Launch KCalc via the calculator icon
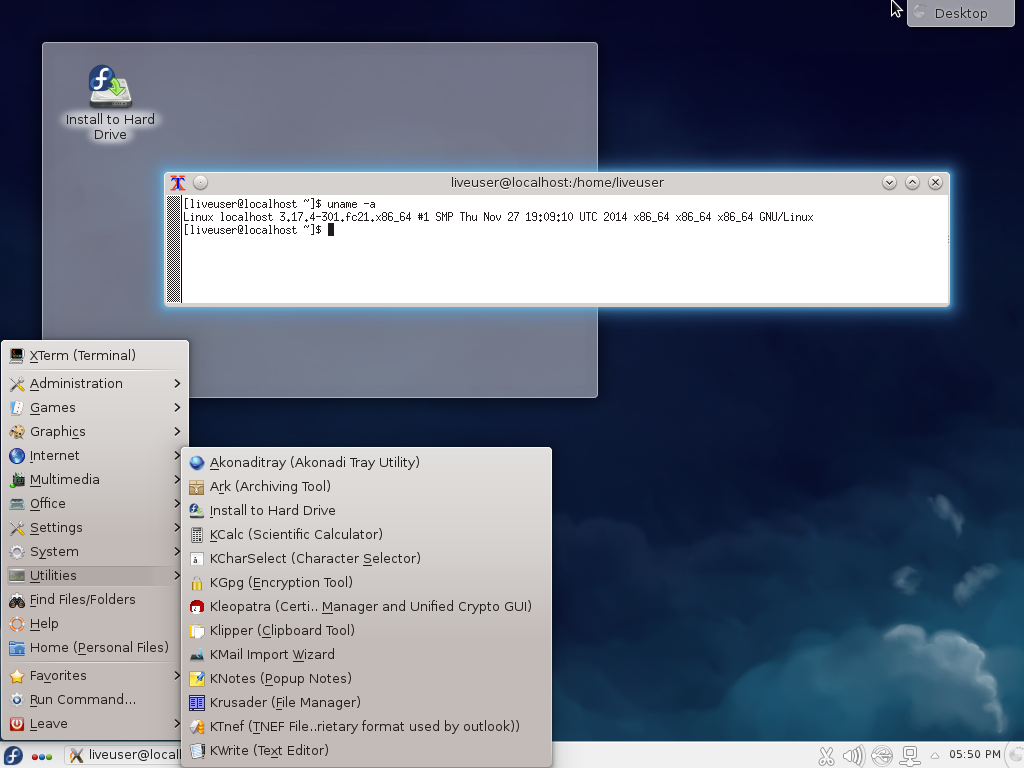 coord(197,535)
